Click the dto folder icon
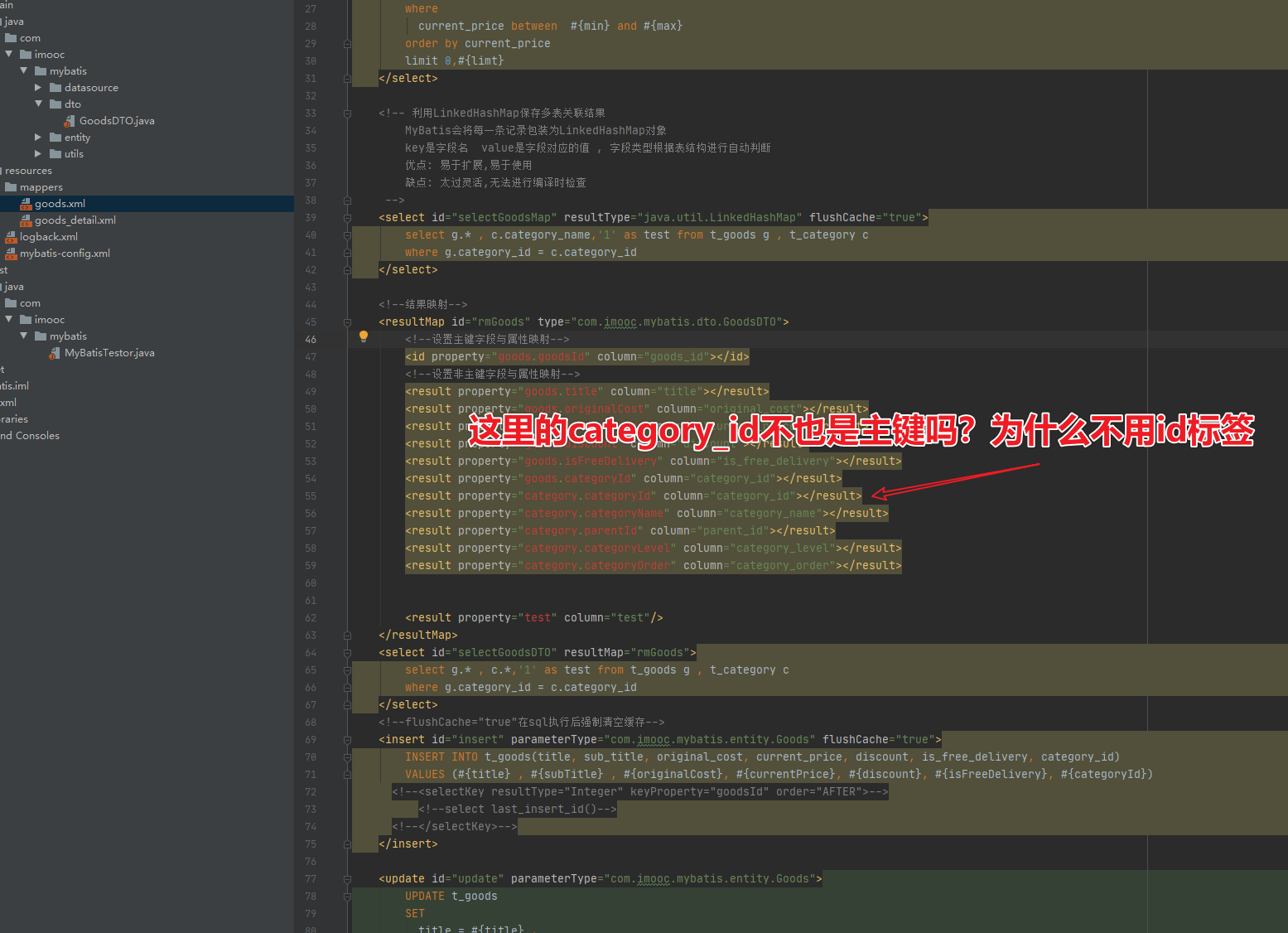 (x=55, y=104)
